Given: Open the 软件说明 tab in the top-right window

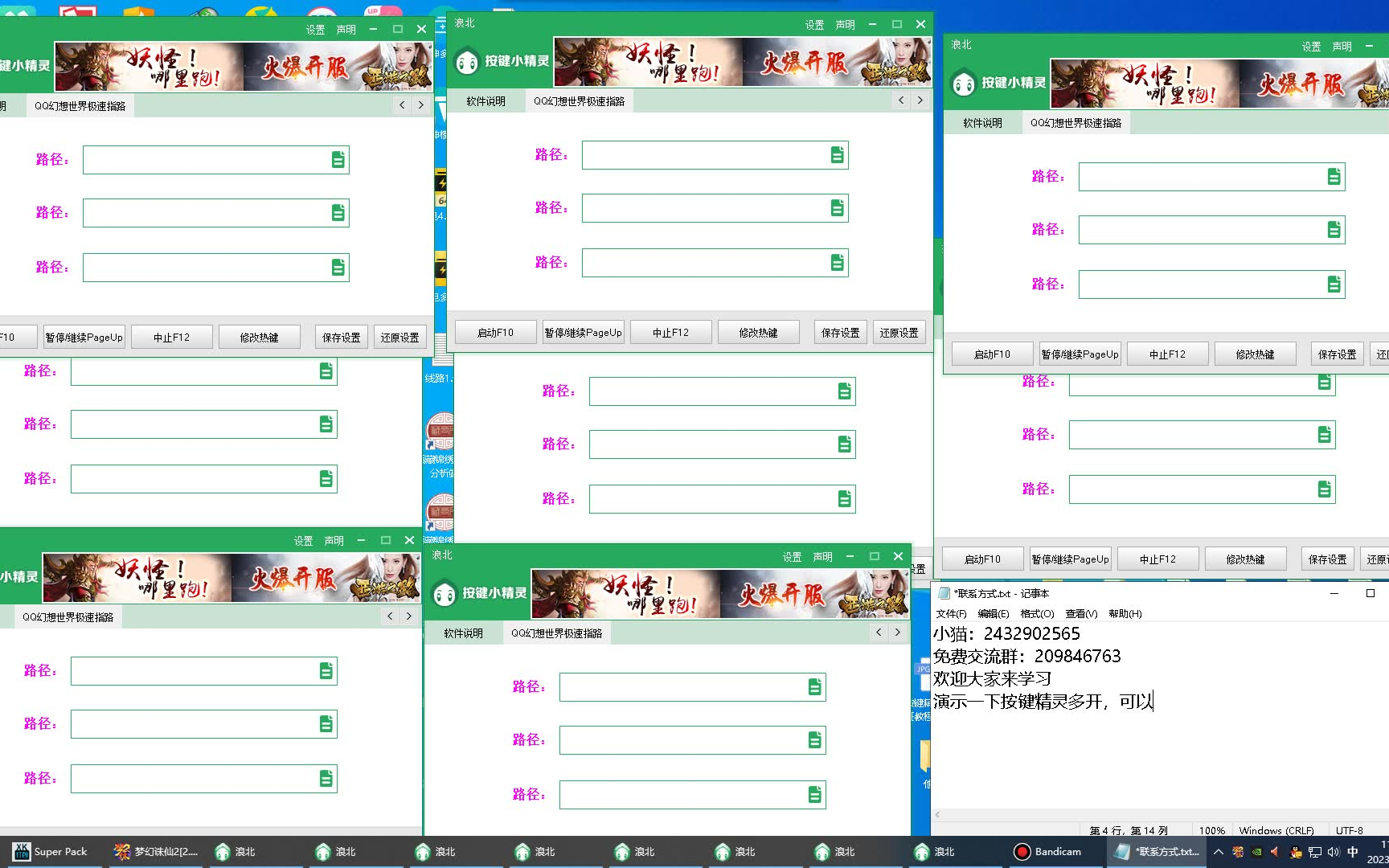Looking at the screenshot, I should point(982,123).
